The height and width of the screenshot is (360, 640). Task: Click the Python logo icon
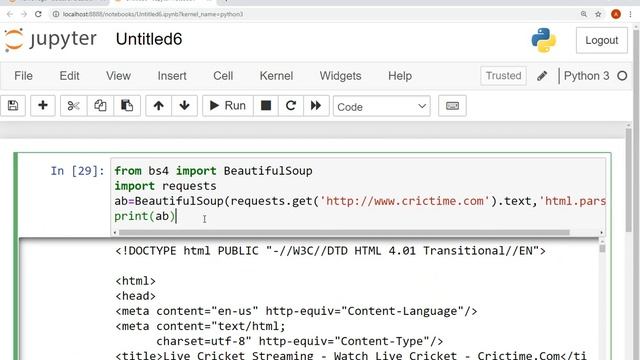[544, 40]
